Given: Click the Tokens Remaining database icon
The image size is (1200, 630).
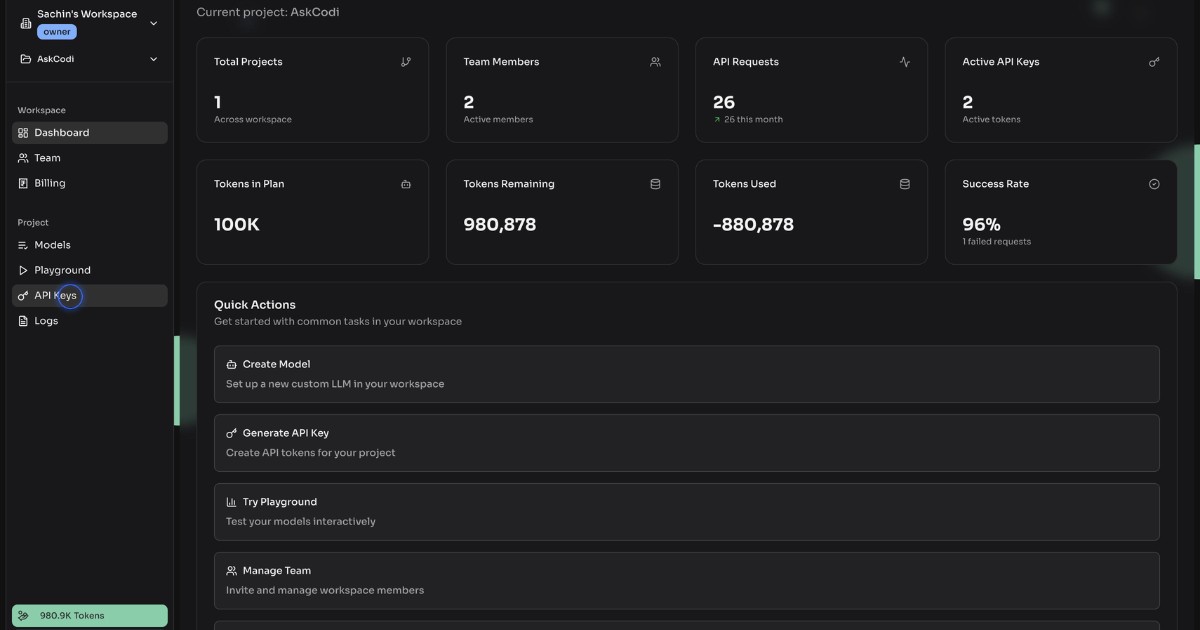Looking at the screenshot, I should coord(655,184).
